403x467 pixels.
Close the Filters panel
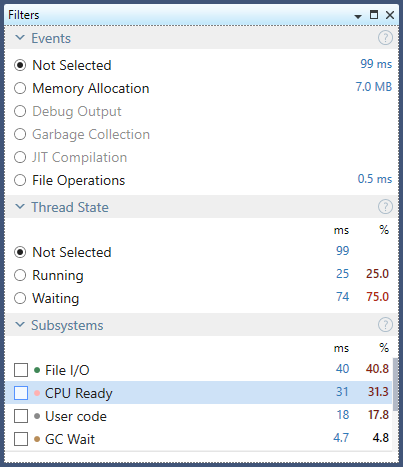tap(390, 15)
